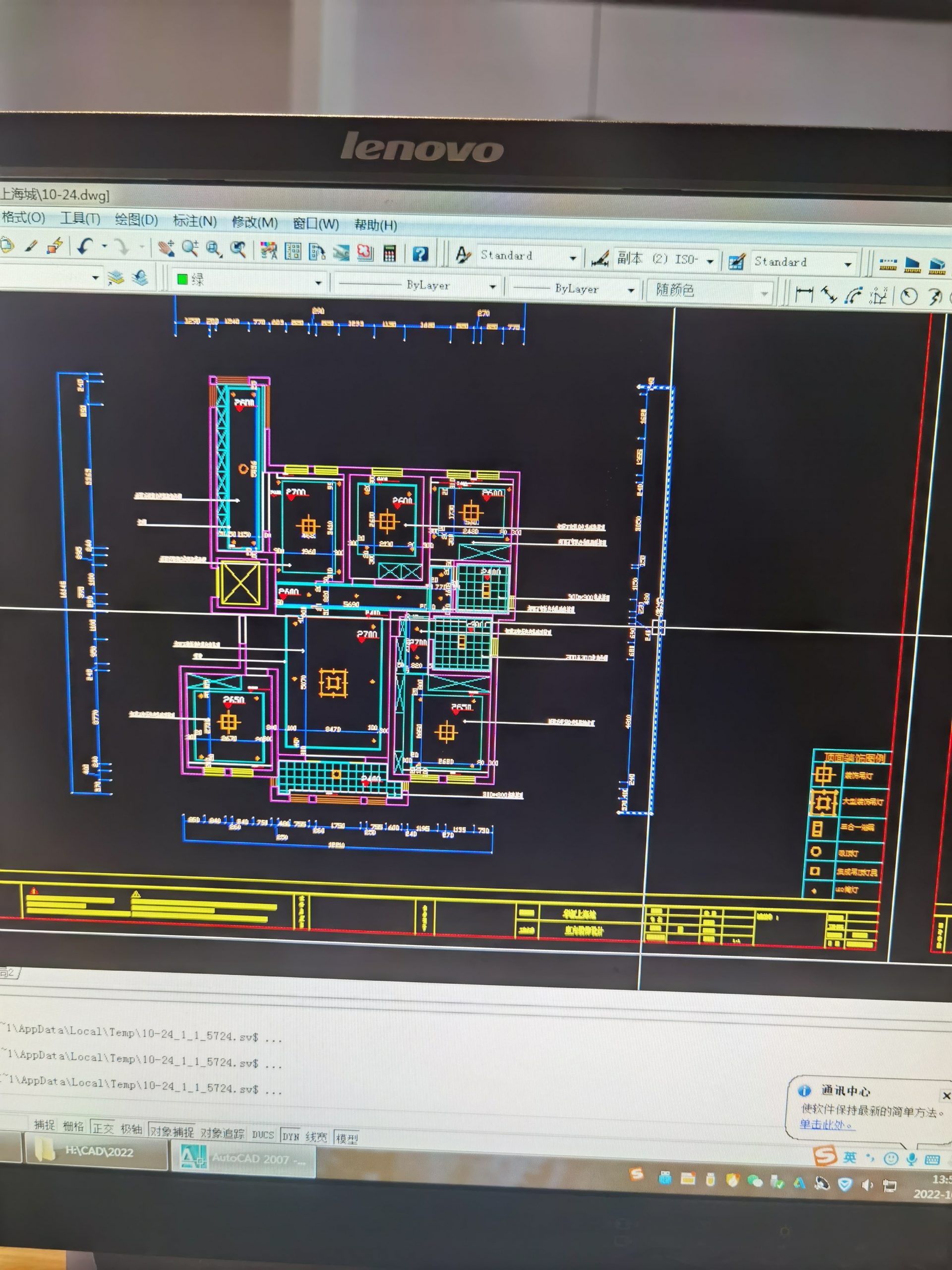Open the first ByLayer linetype dropdown
Image resolution: width=952 pixels, height=1270 pixels.
pyautogui.click(x=492, y=286)
